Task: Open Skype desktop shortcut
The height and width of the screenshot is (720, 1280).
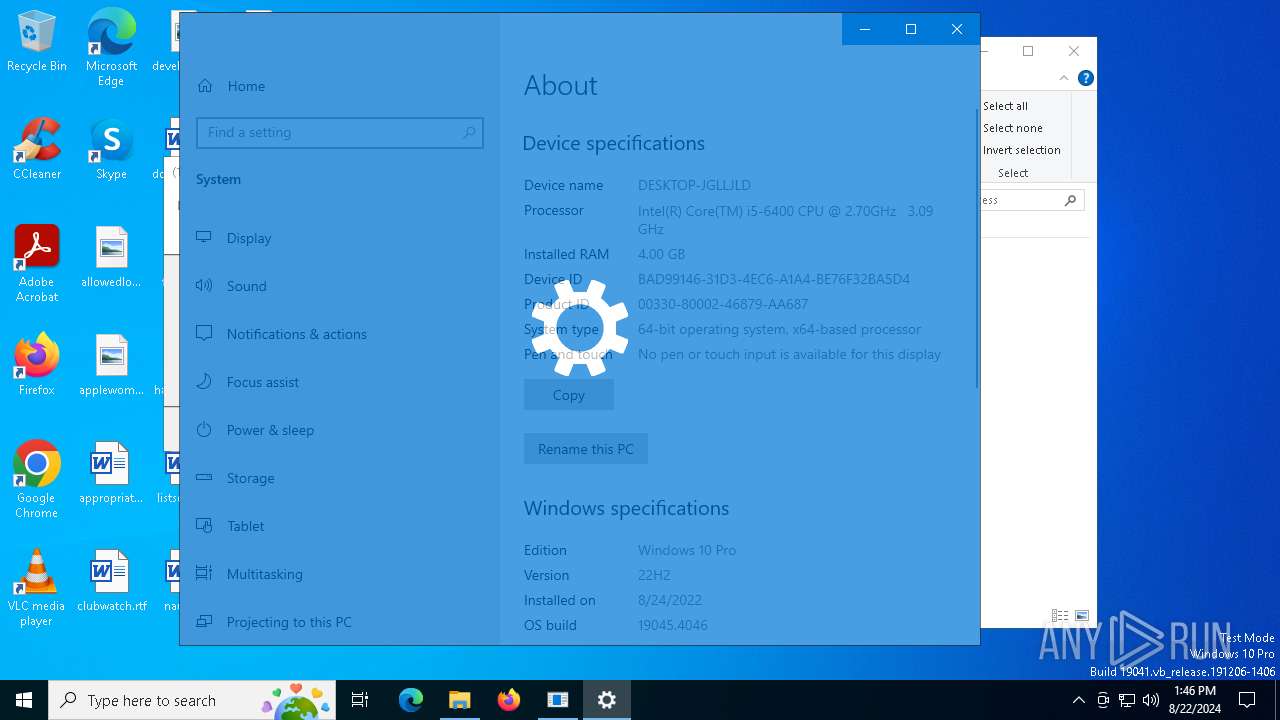Action: [111, 150]
